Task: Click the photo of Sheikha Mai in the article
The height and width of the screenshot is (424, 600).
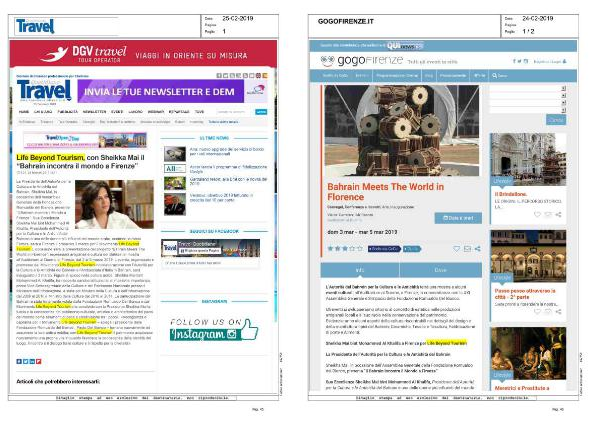Action: click(114, 204)
